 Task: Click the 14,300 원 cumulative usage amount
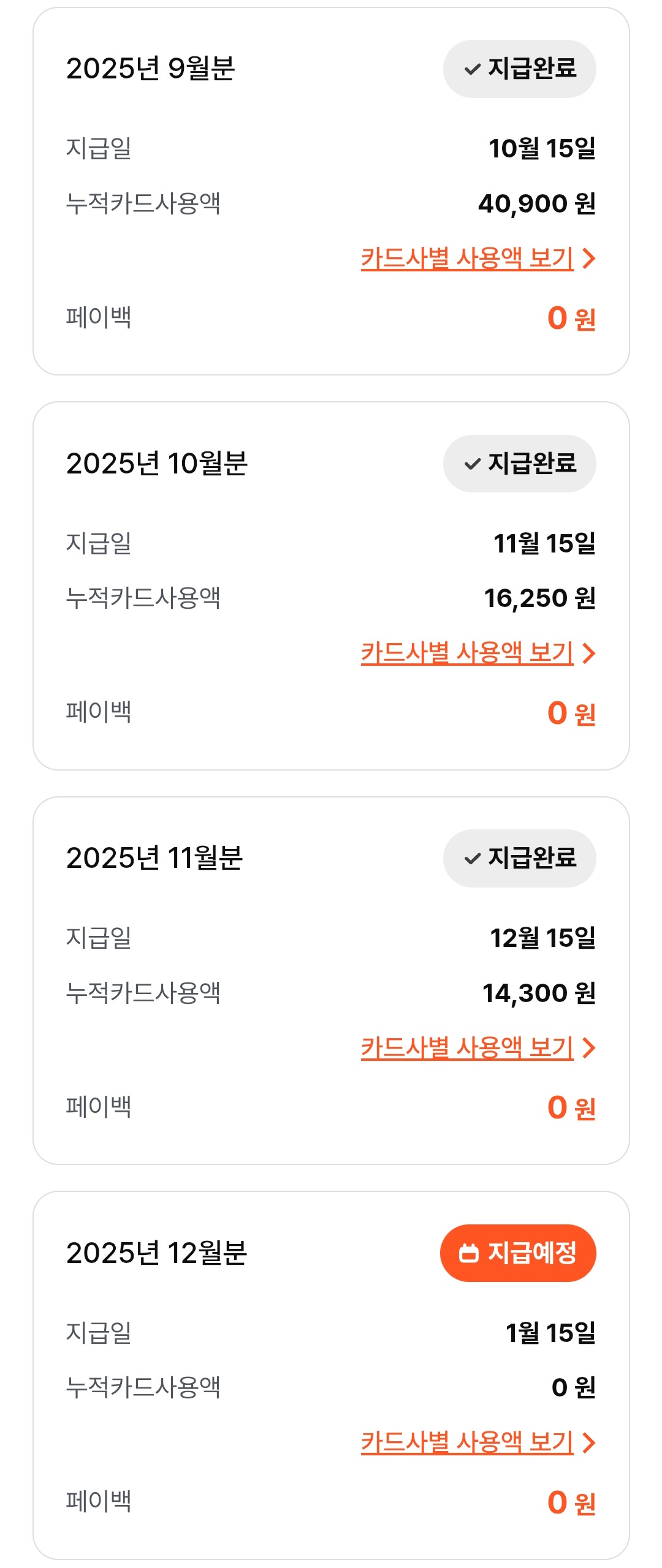[x=539, y=993]
